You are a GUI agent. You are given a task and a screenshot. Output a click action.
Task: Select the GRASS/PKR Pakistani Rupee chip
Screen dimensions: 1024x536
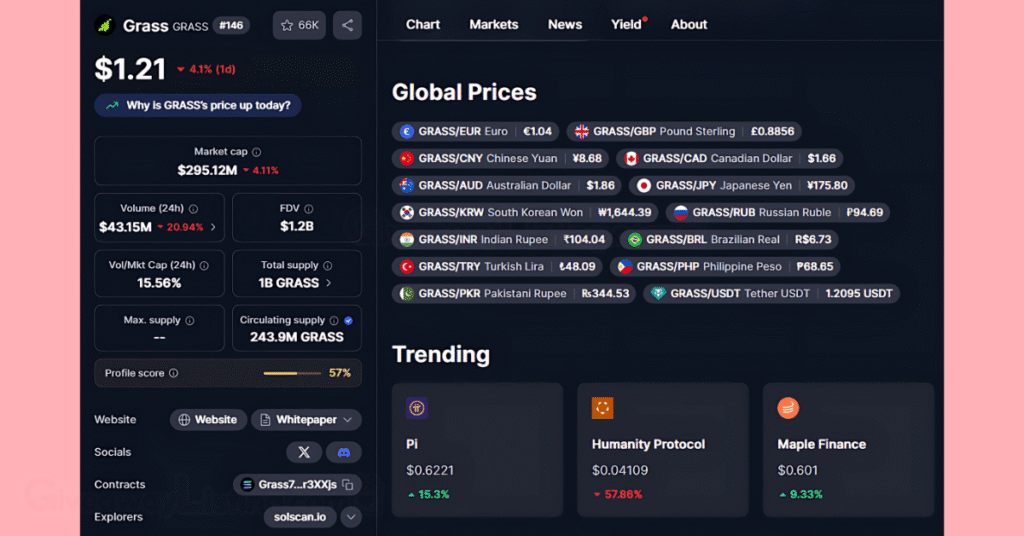coord(515,294)
